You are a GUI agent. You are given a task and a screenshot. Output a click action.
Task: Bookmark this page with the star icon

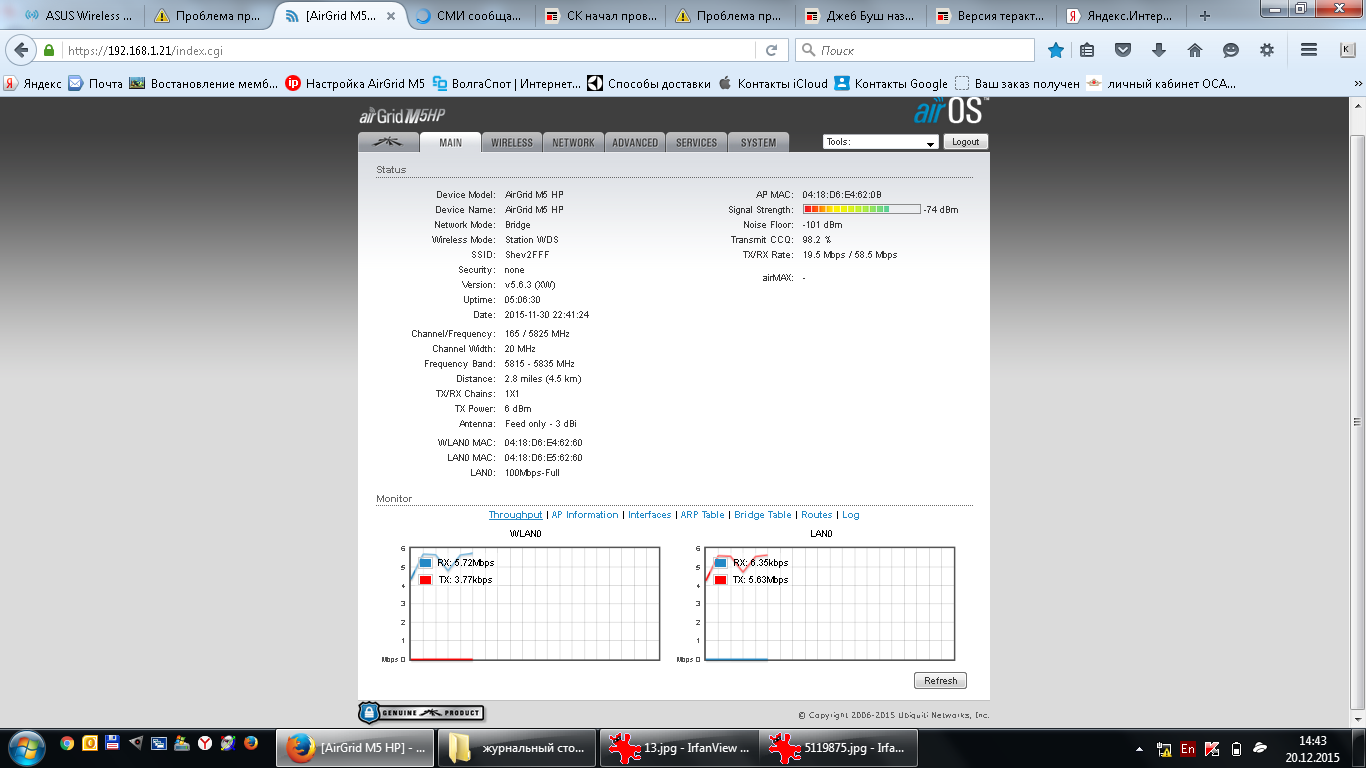coord(1056,50)
